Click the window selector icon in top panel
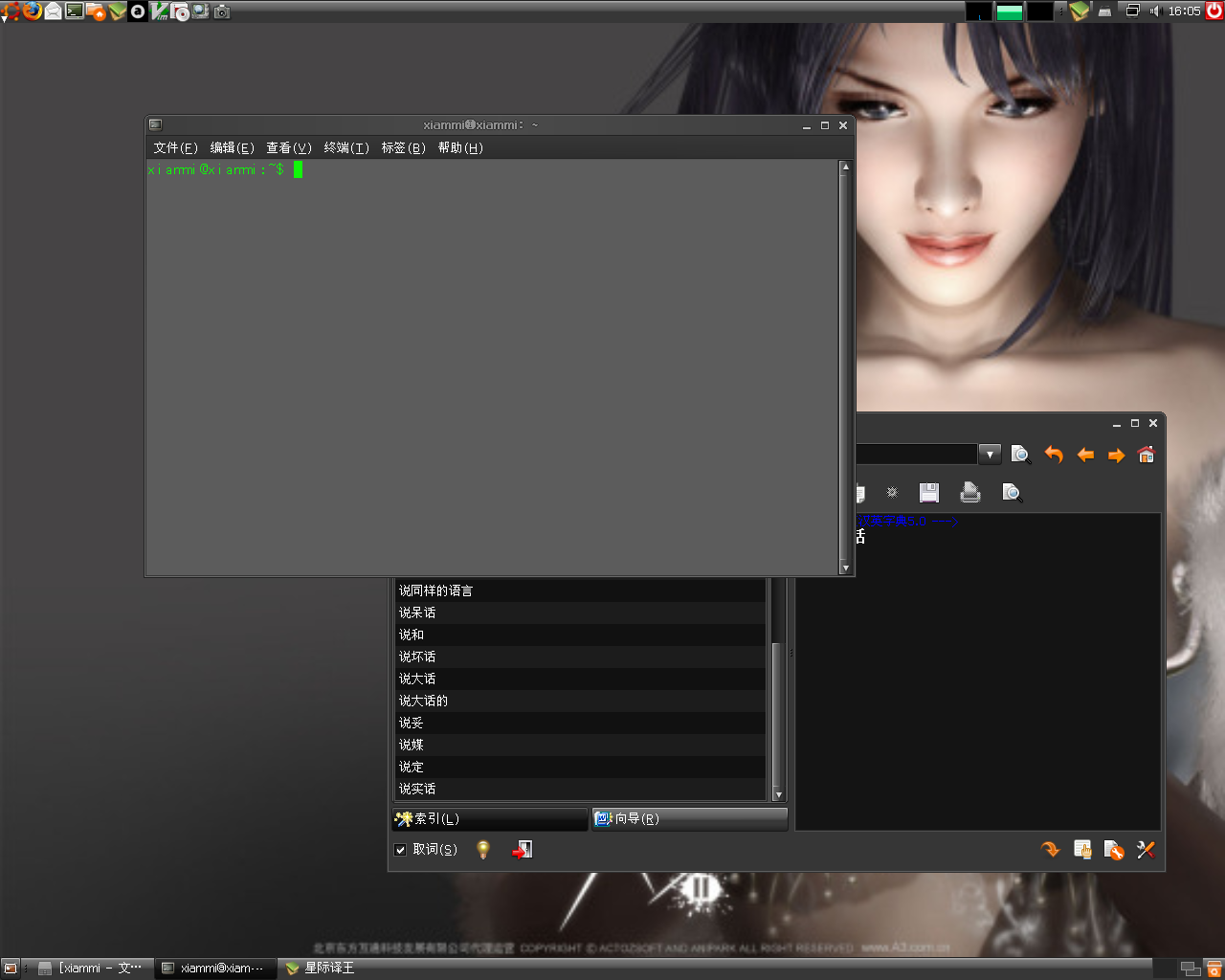The image size is (1225, 980). pyautogui.click(x=1132, y=11)
